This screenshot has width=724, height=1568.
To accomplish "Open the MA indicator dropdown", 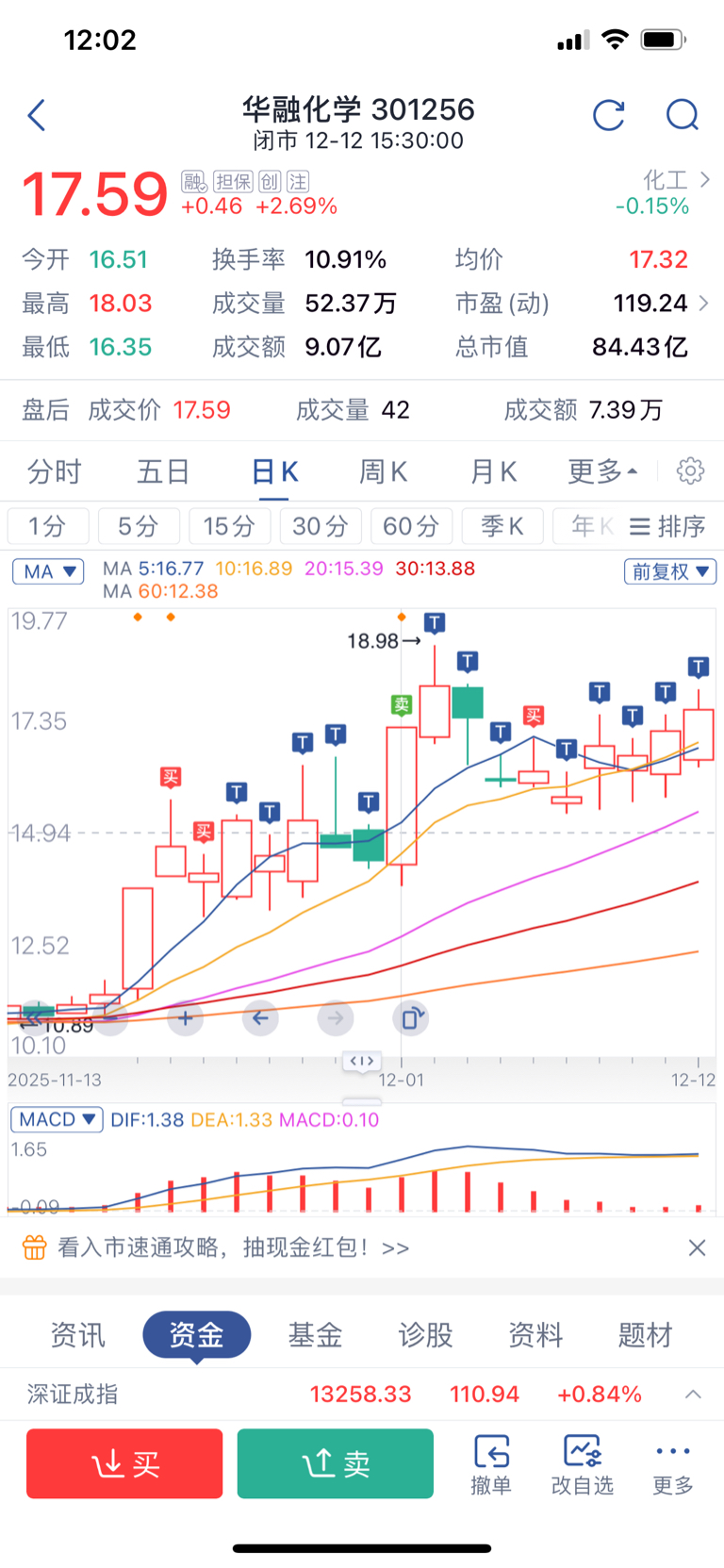I will point(48,571).
